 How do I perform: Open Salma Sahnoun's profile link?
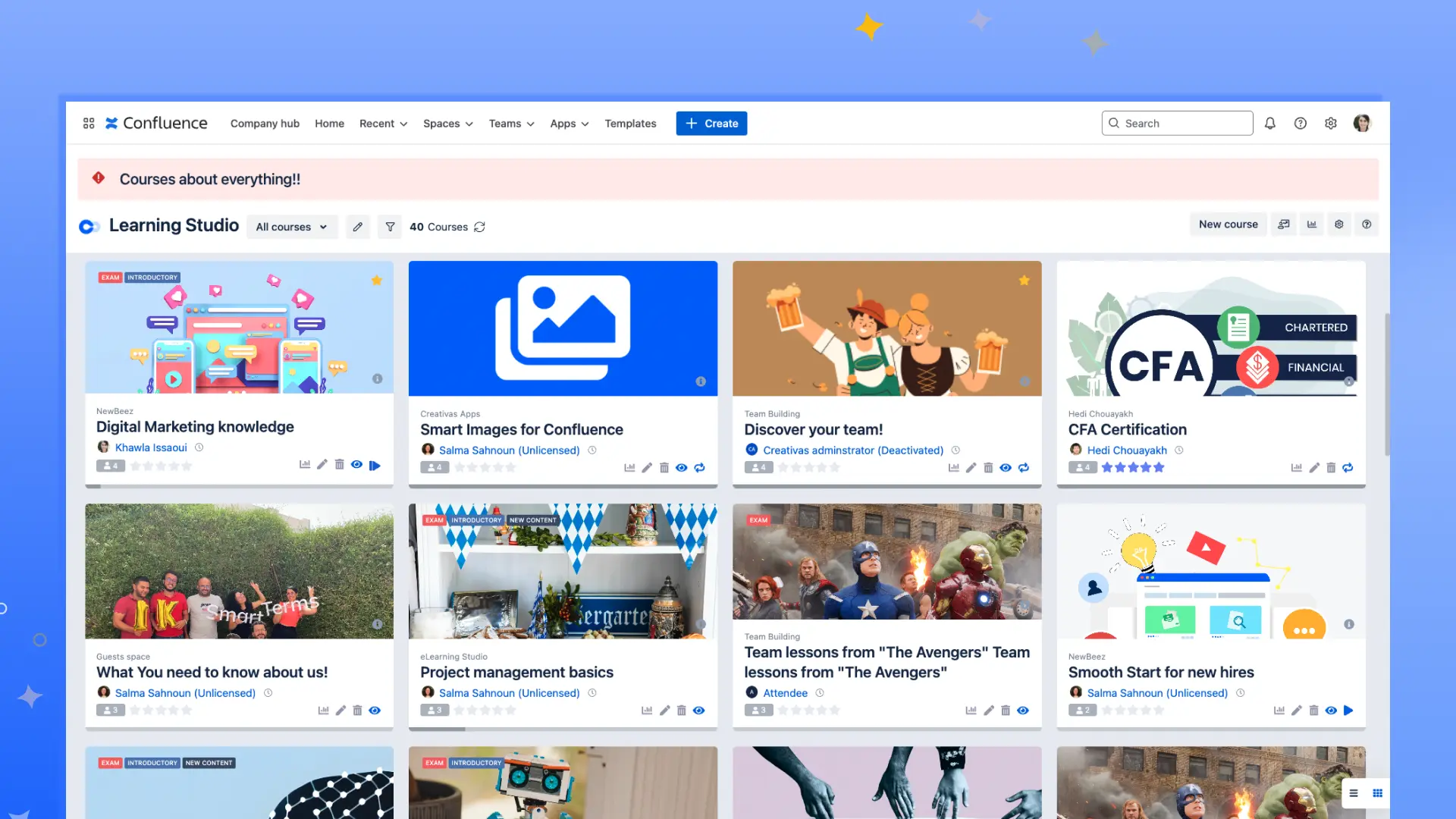coord(509,450)
